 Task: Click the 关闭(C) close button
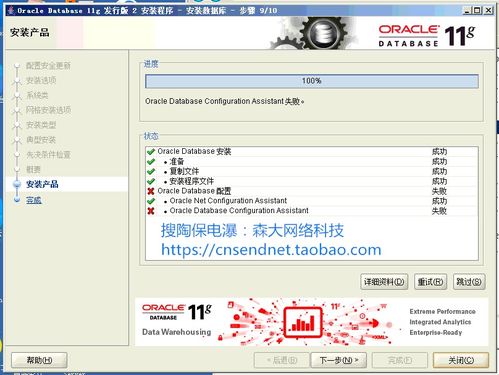pos(461,360)
